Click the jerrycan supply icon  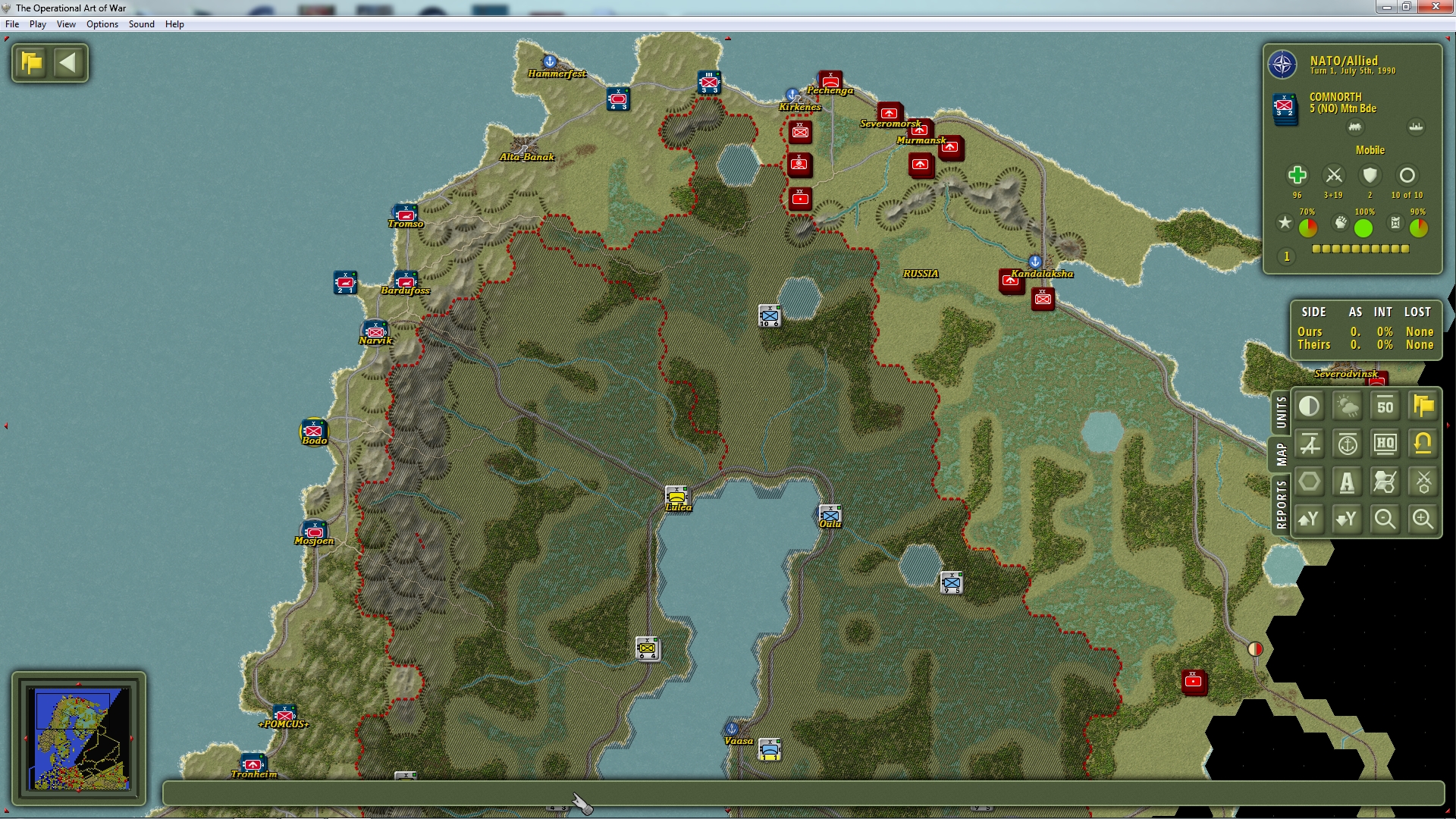1395,223
